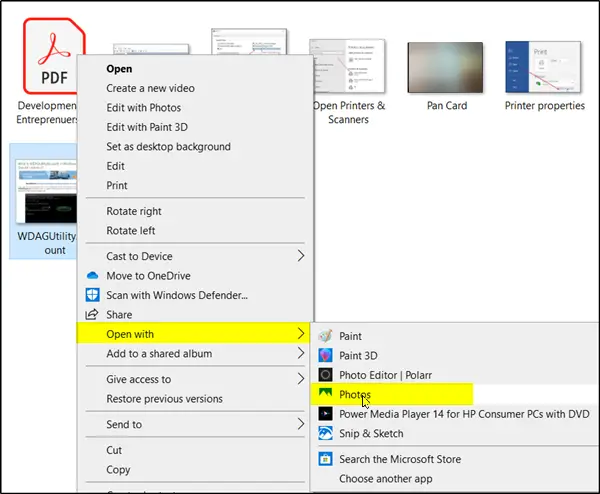Click the Polarr Photo Editor icon

325,375
